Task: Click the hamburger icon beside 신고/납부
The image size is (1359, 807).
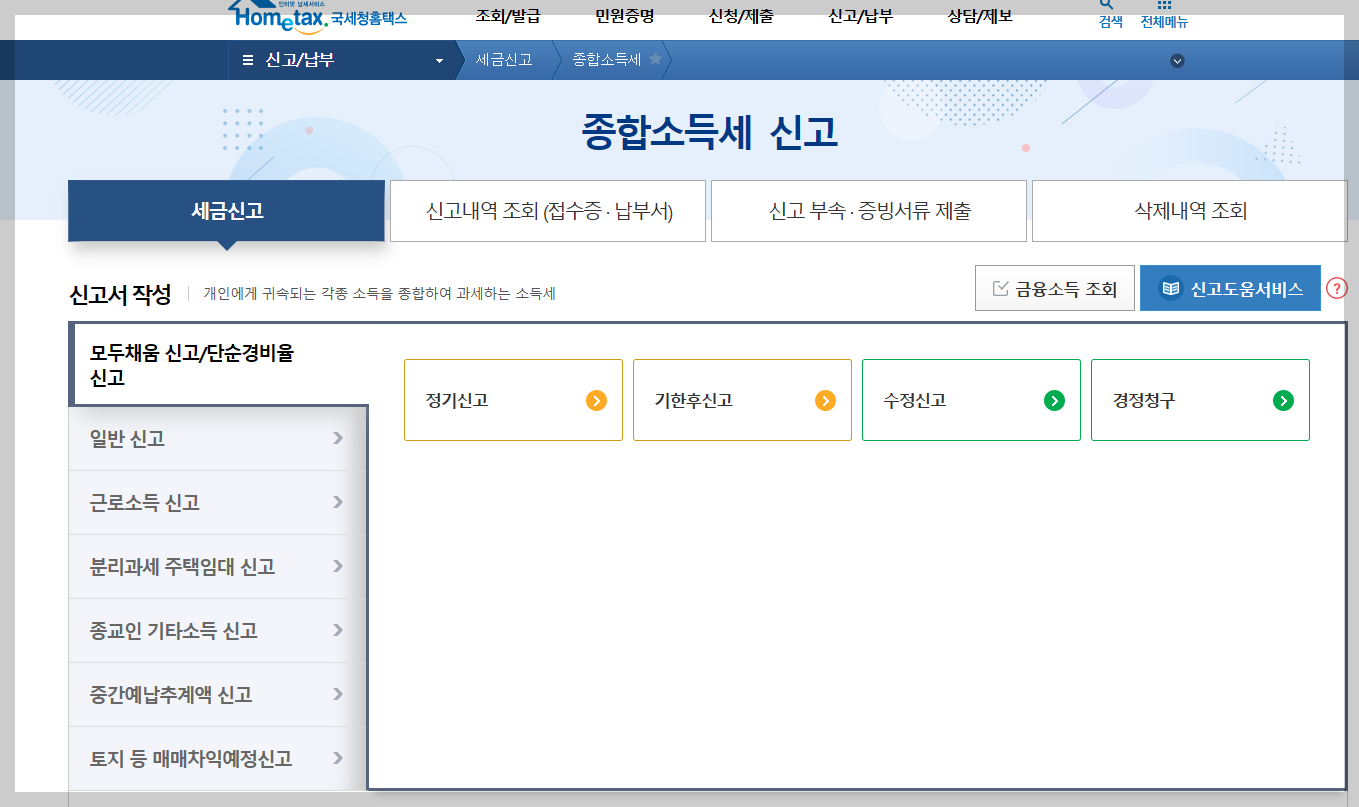Action: tap(246, 59)
